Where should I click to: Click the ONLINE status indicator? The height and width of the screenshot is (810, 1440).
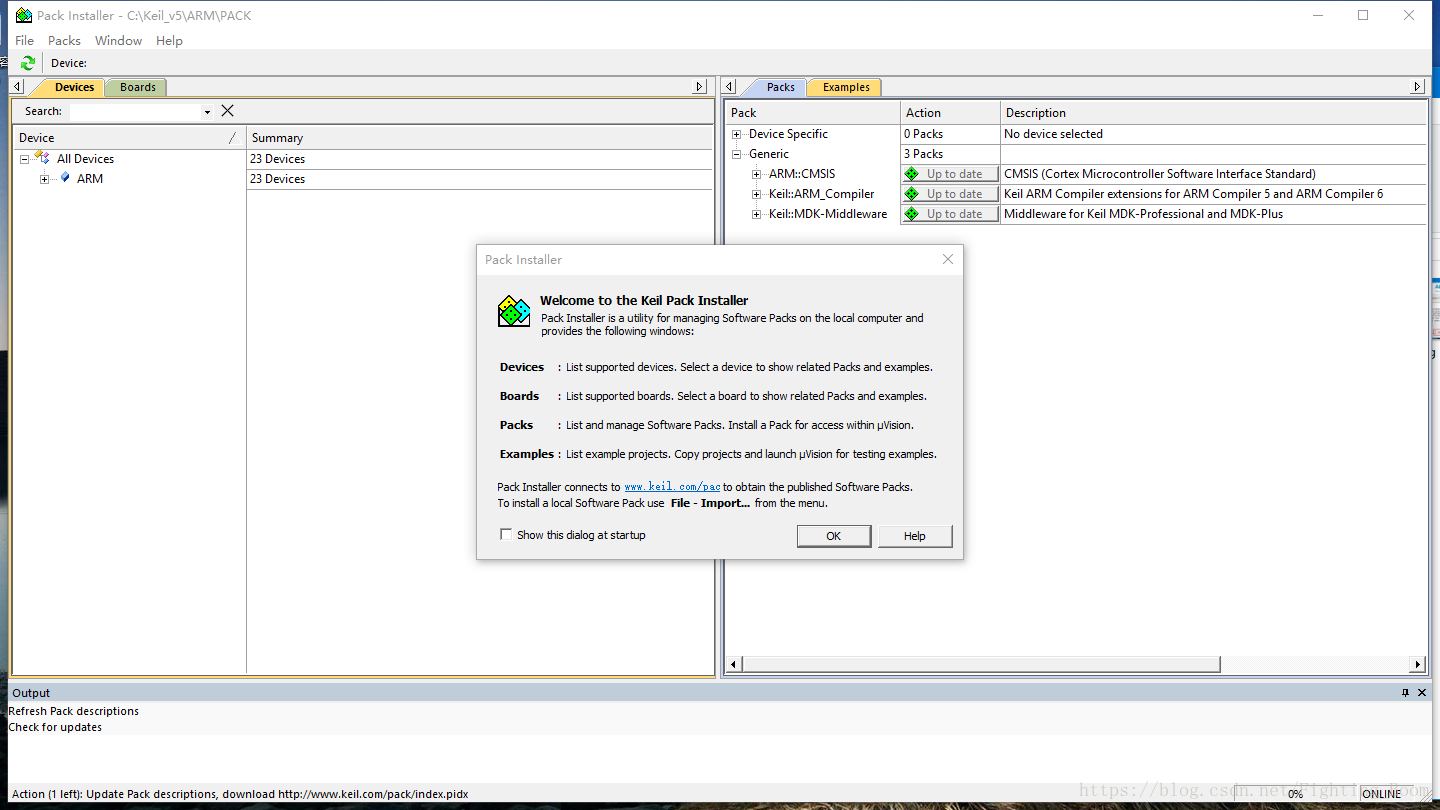click(x=1381, y=794)
